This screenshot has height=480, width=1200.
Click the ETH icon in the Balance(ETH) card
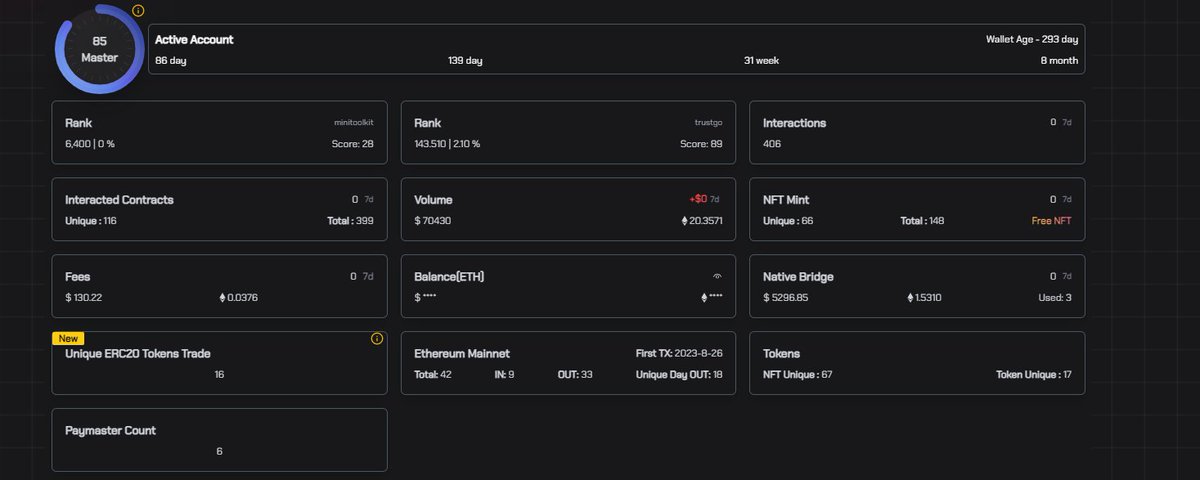click(x=704, y=297)
